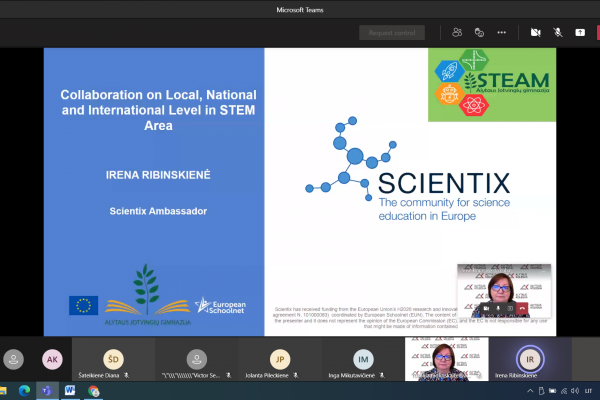
Task: Select Inga Mikutavičienė's IM avatar tile
Action: coord(363,359)
